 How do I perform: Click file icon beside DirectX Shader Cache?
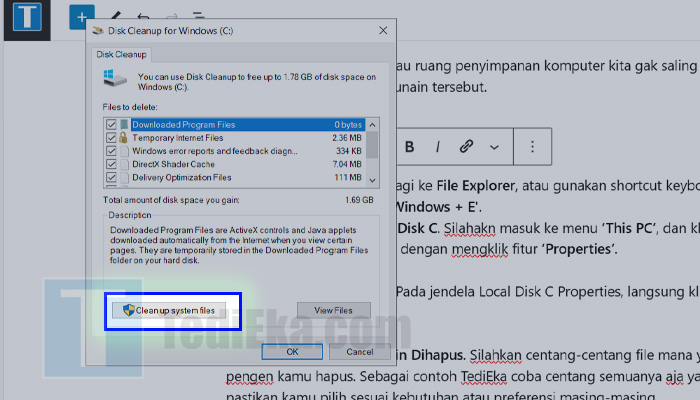(x=124, y=164)
